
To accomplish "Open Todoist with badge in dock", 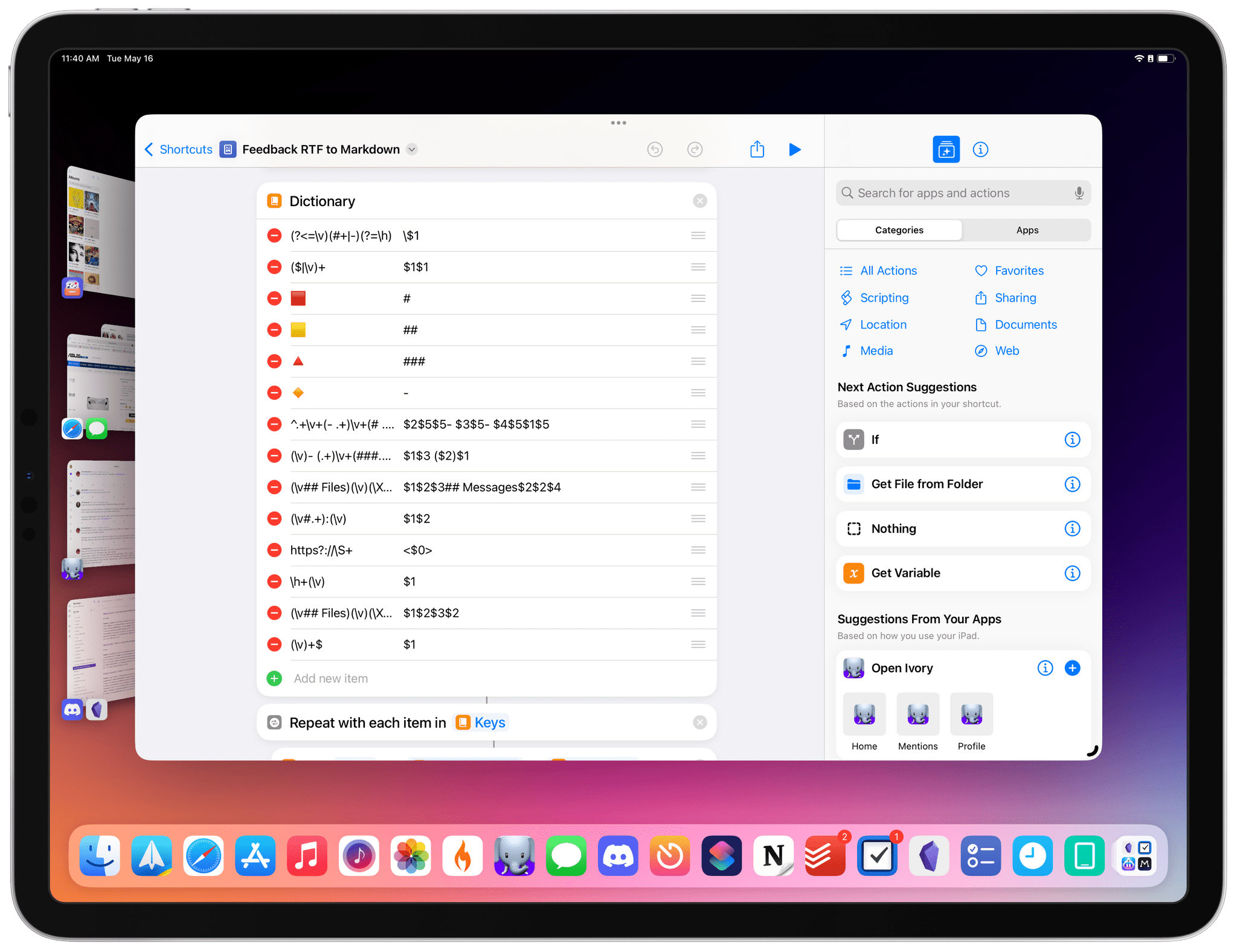I will [x=825, y=856].
